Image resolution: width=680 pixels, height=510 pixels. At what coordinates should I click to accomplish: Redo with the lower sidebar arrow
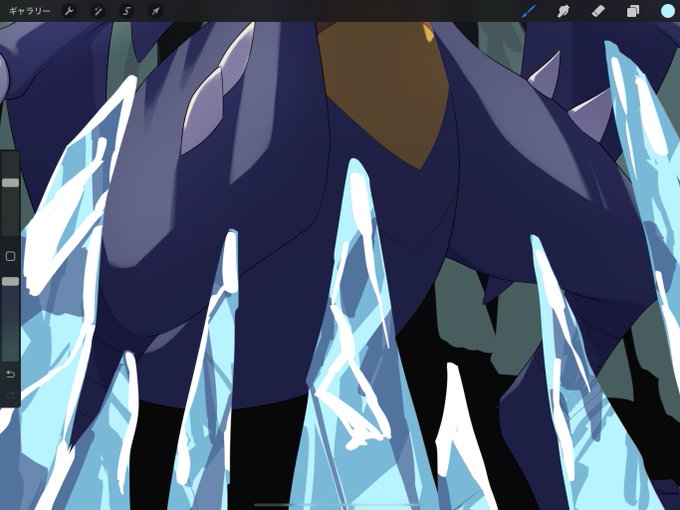(10, 395)
